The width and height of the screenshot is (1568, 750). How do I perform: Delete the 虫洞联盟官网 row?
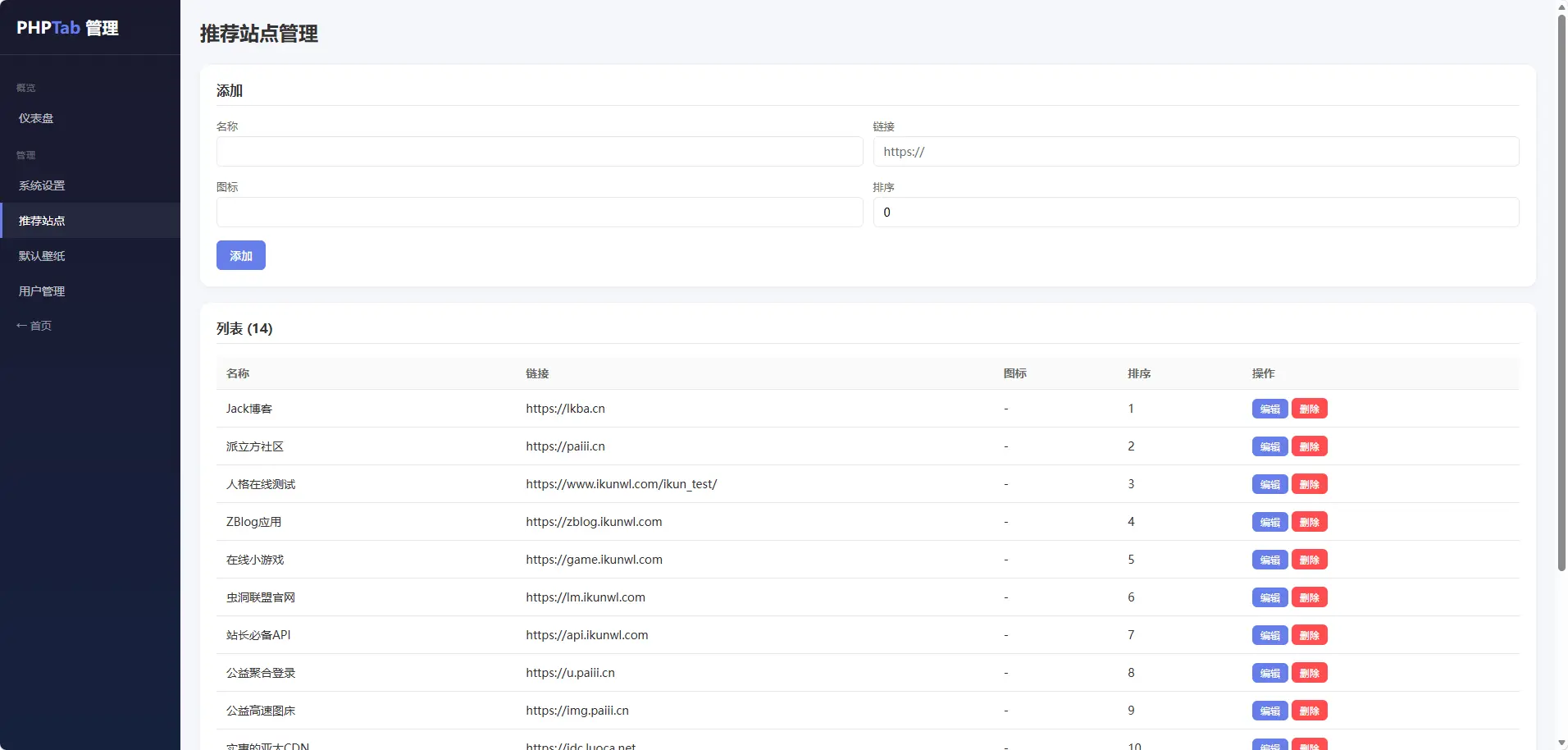(1309, 597)
